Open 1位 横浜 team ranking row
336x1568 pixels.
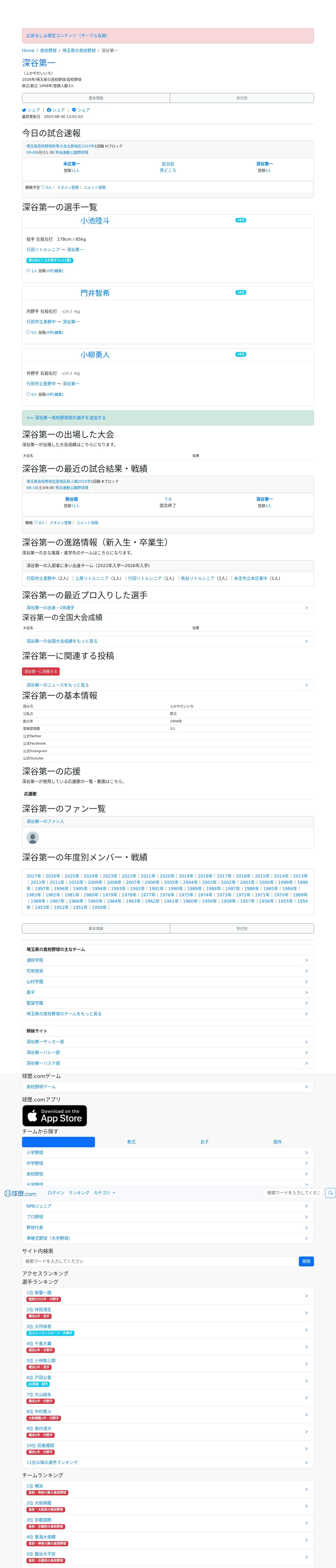pyautogui.click(x=168, y=1490)
